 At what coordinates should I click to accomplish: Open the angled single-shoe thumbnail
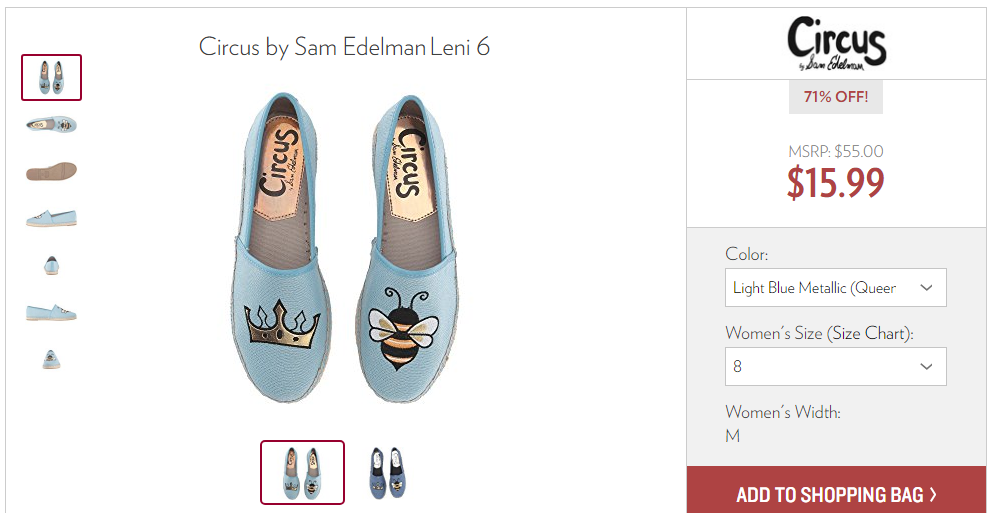tap(51, 124)
